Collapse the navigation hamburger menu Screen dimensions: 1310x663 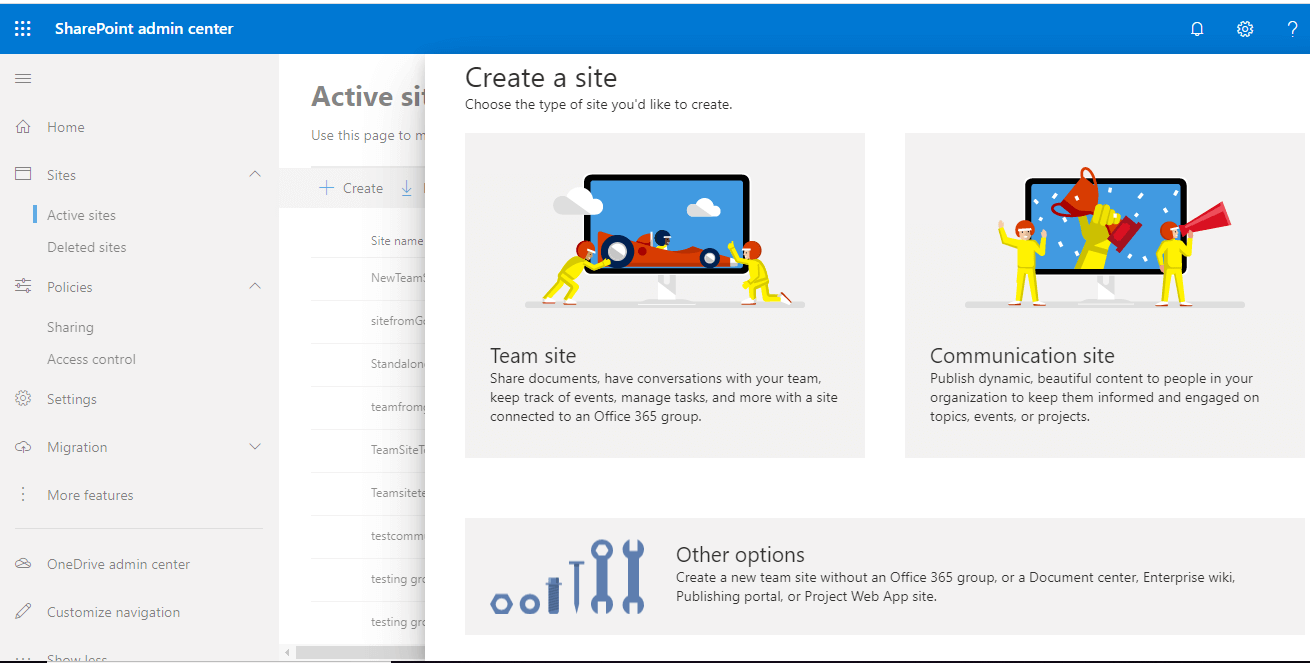click(23, 78)
